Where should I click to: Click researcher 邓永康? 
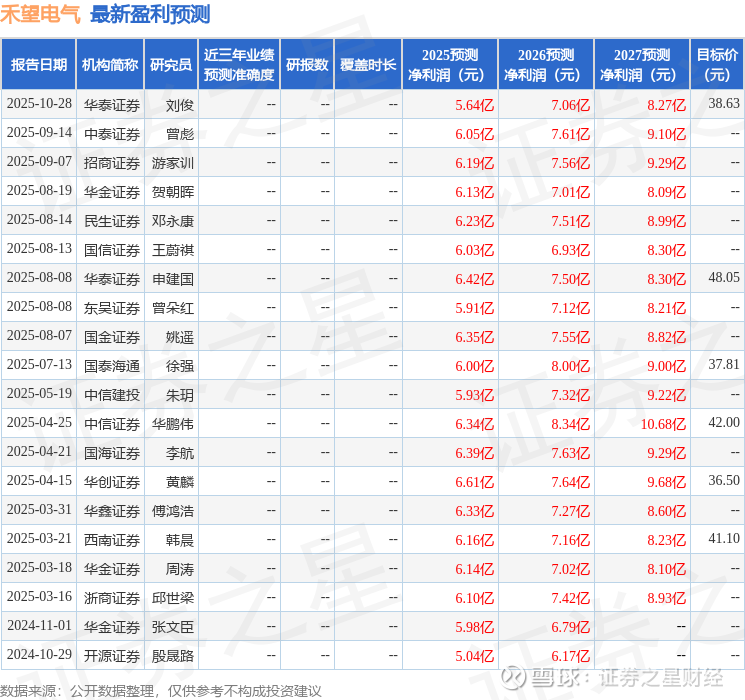[173, 221]
